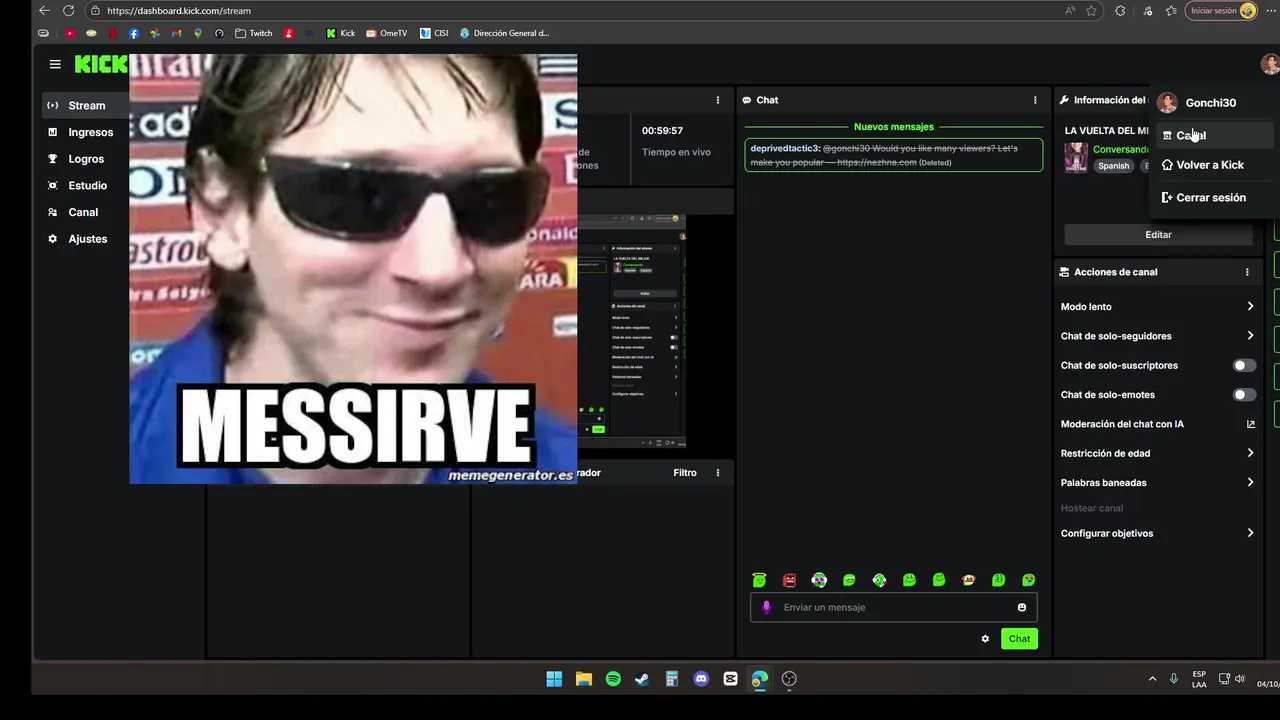Open the emoji picker in chat input
This screenshot has width=1280, height=720.
[1022, 607]
